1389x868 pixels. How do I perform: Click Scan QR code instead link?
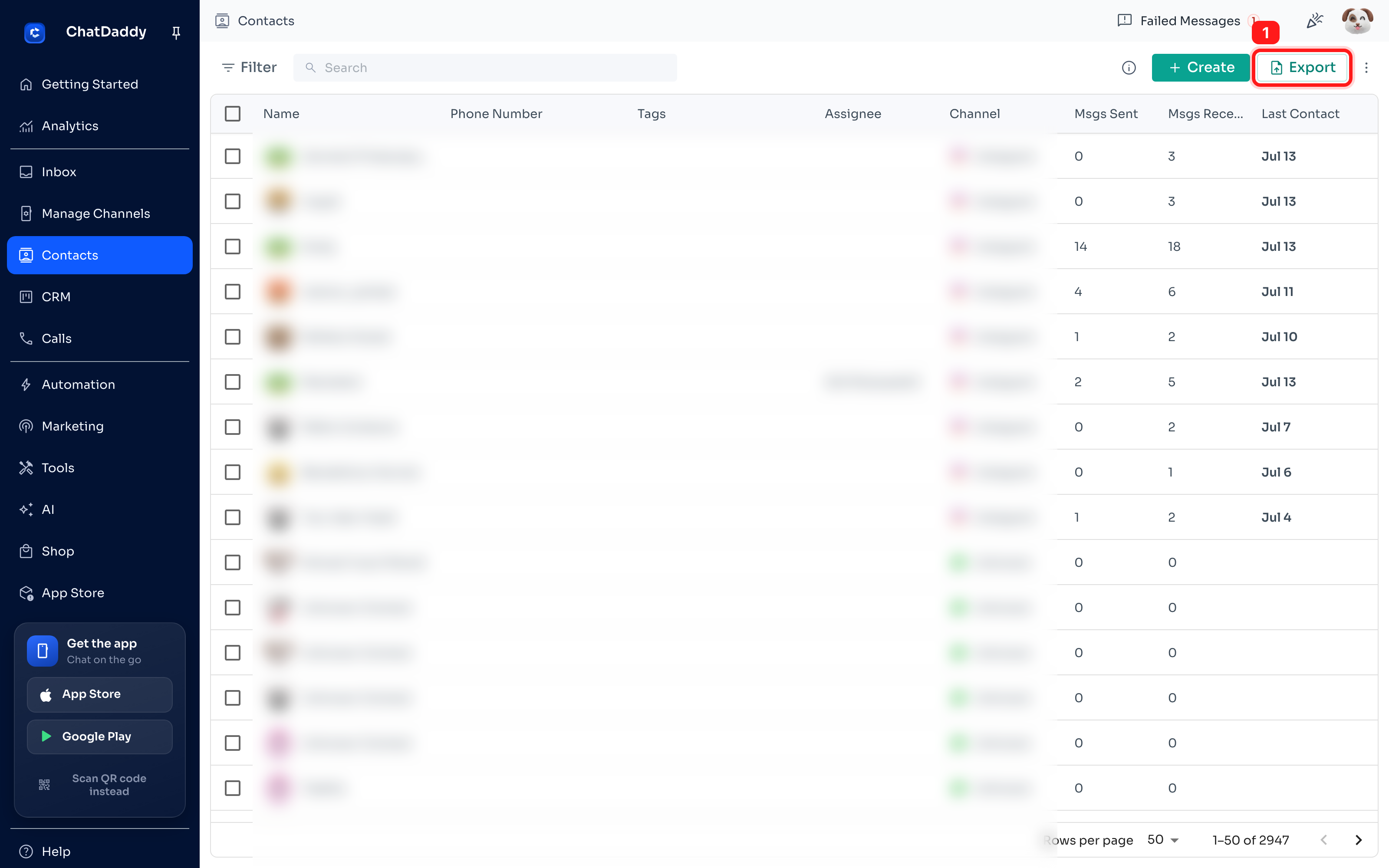tap(109, 785)
